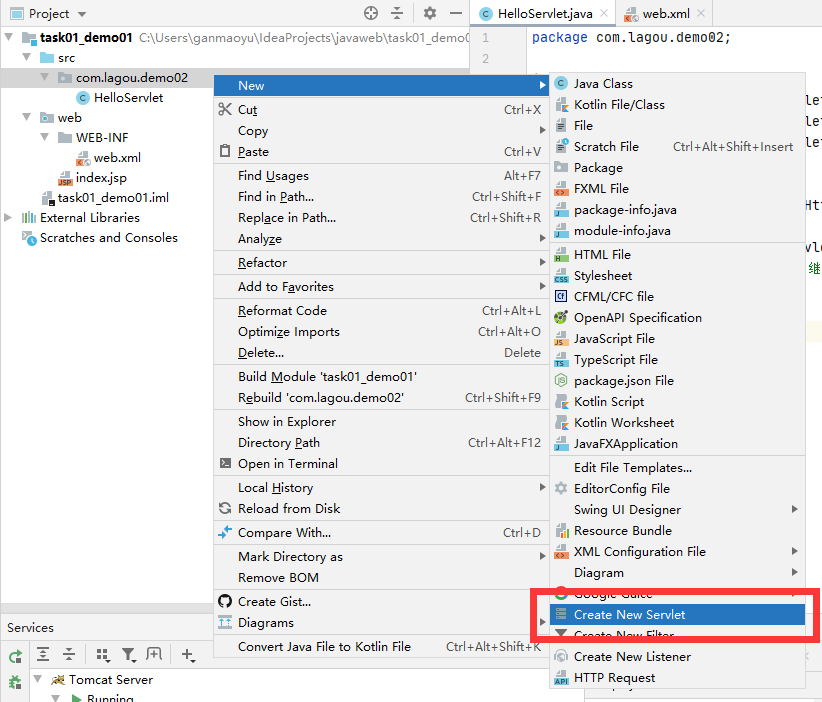Collapse the web folder node

[x=27, y=117]
